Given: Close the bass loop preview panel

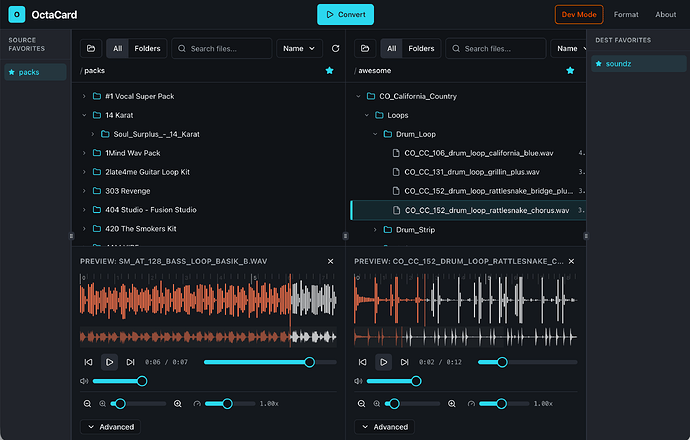Looking at the screenshot, I should click(330, 261).
